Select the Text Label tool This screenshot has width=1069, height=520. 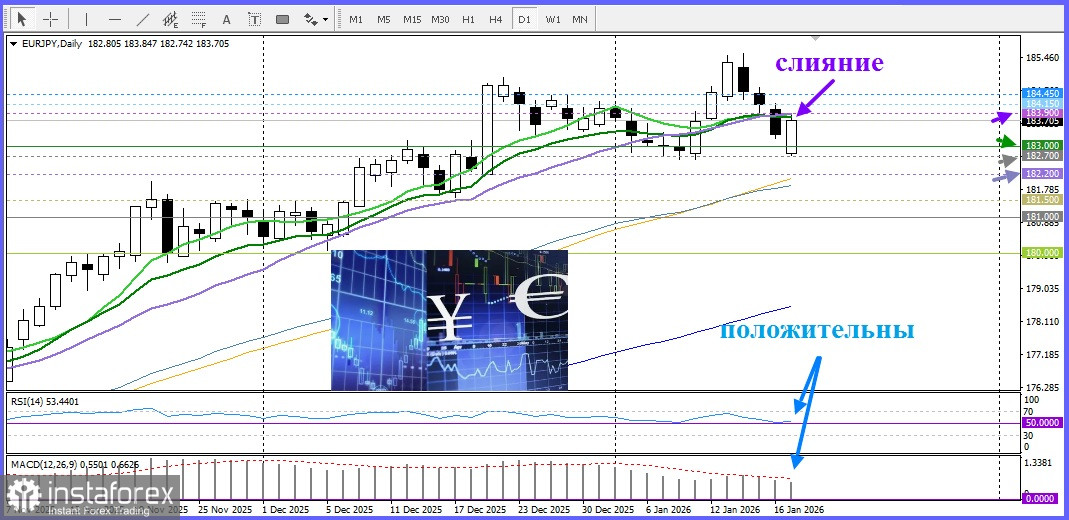click(x=254, y=19)
